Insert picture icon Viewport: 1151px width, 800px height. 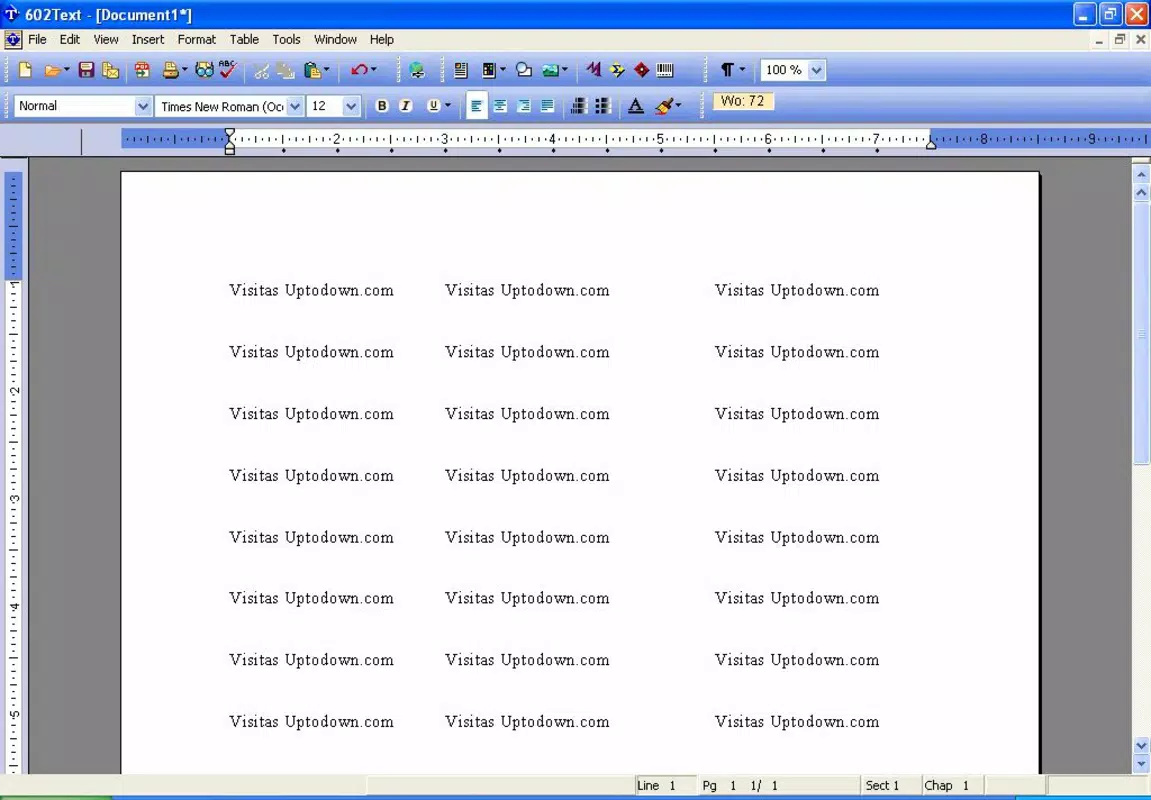click(550, 70)
